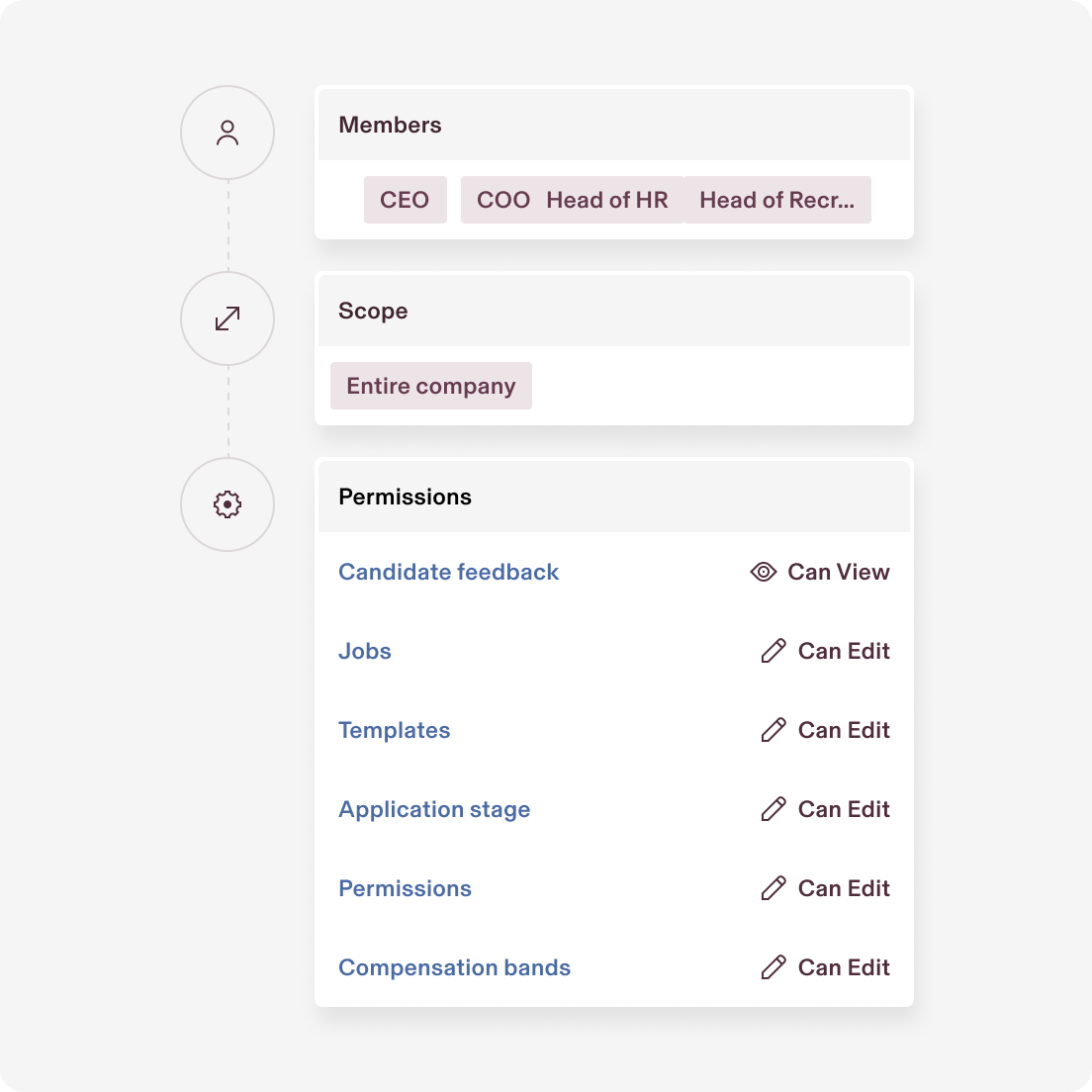The width and height of the screenshot is (1092, 1092).
Task: Open the Scope section
Action: [373, 311]
